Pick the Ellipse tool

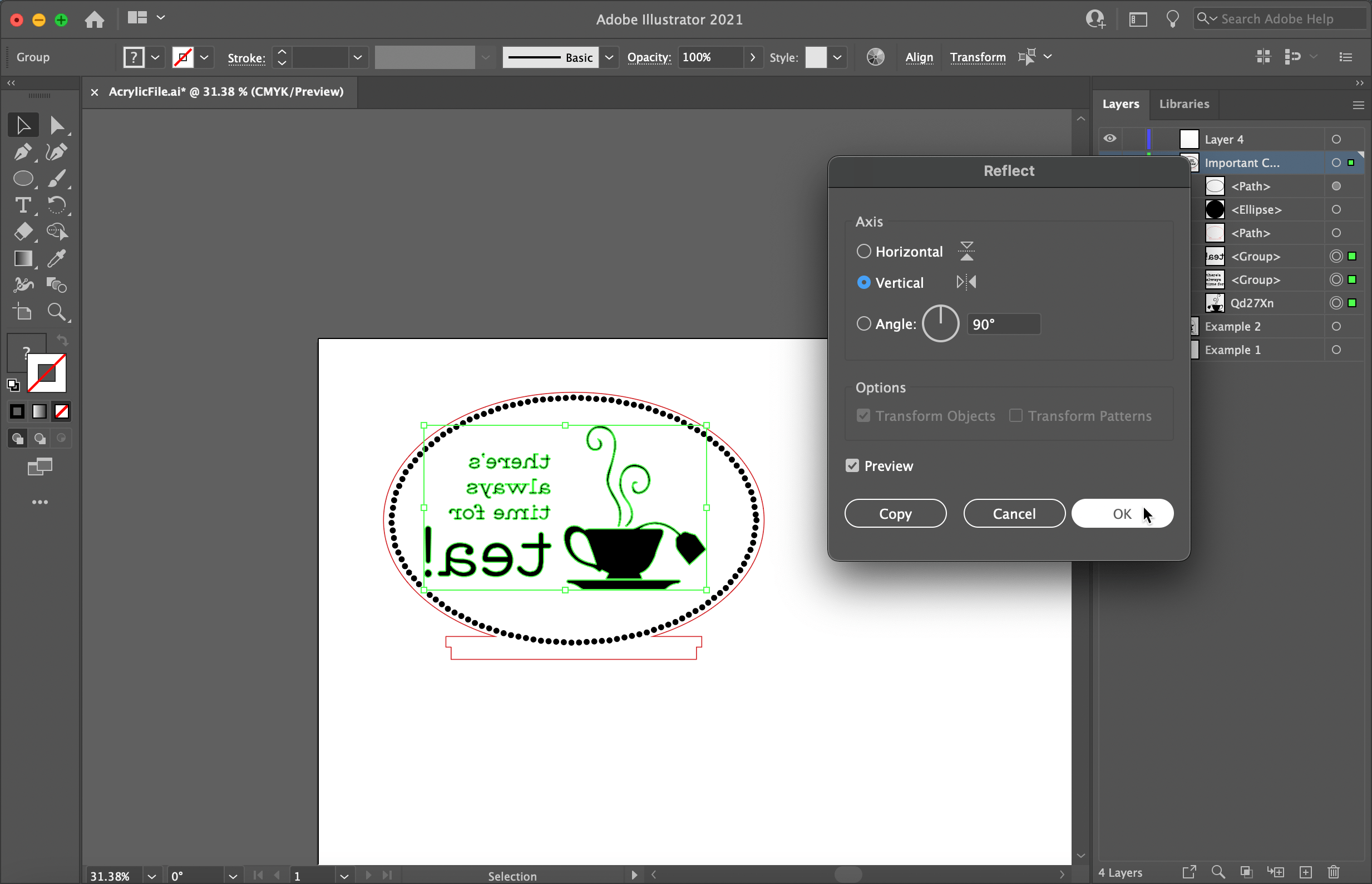[x=22, y=179]
